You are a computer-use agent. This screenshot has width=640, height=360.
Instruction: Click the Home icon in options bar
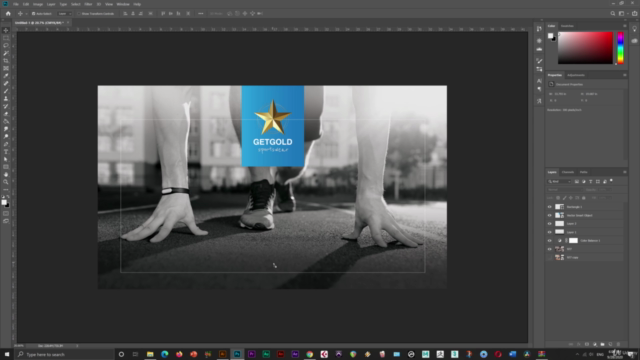8,13
